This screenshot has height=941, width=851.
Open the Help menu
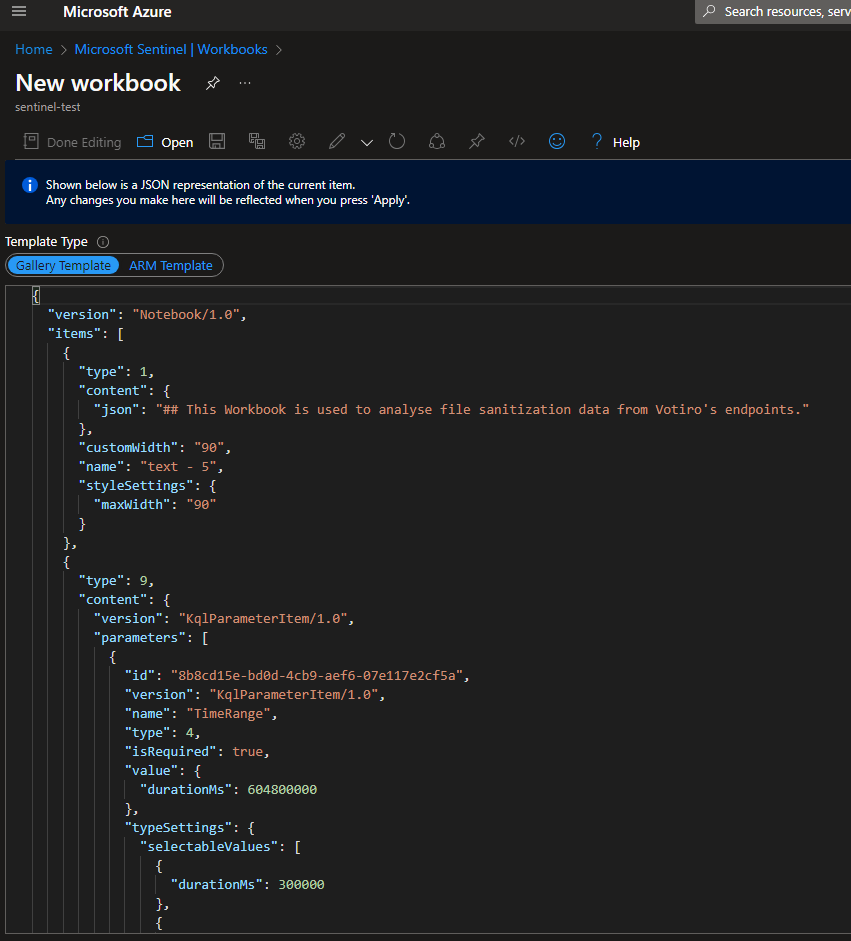tap(616, 142)
